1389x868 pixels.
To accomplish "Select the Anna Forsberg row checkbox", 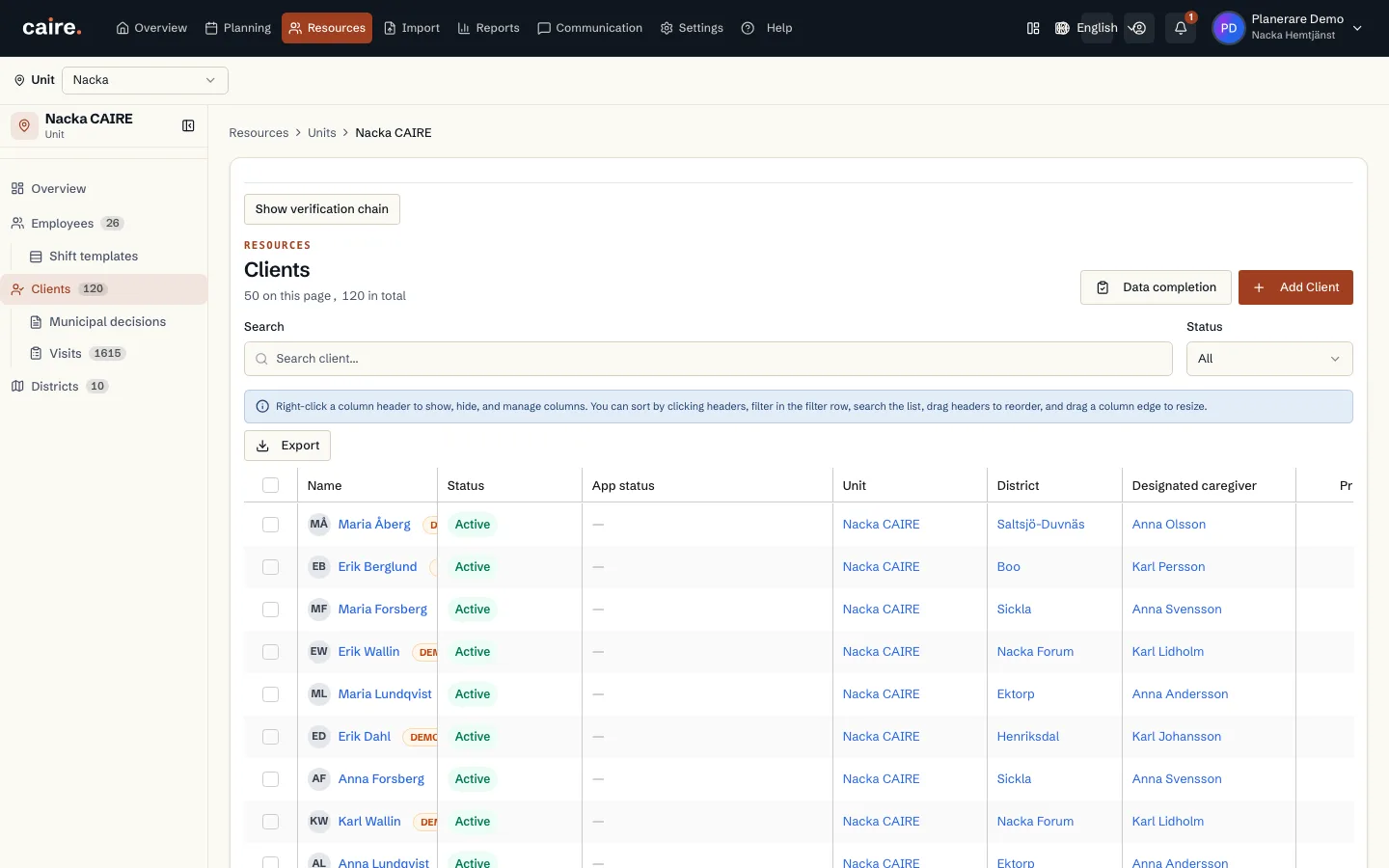I will tap(270, 779).
